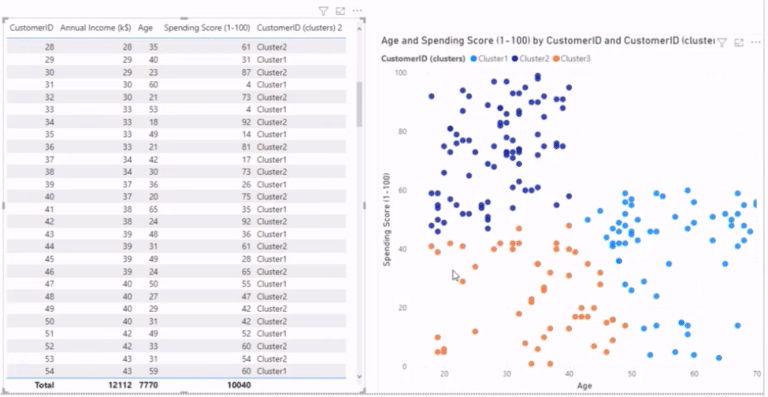The image size is (768, 397).
Task: Sort by Spending Score (1-100) header
Action: click(207, 28)
